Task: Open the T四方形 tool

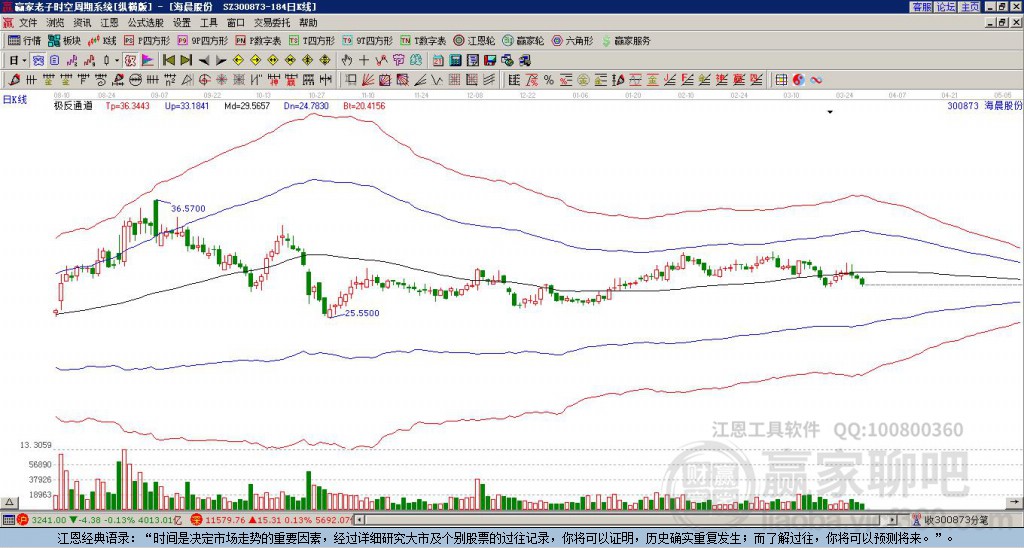Action: [x=312, y=40]
